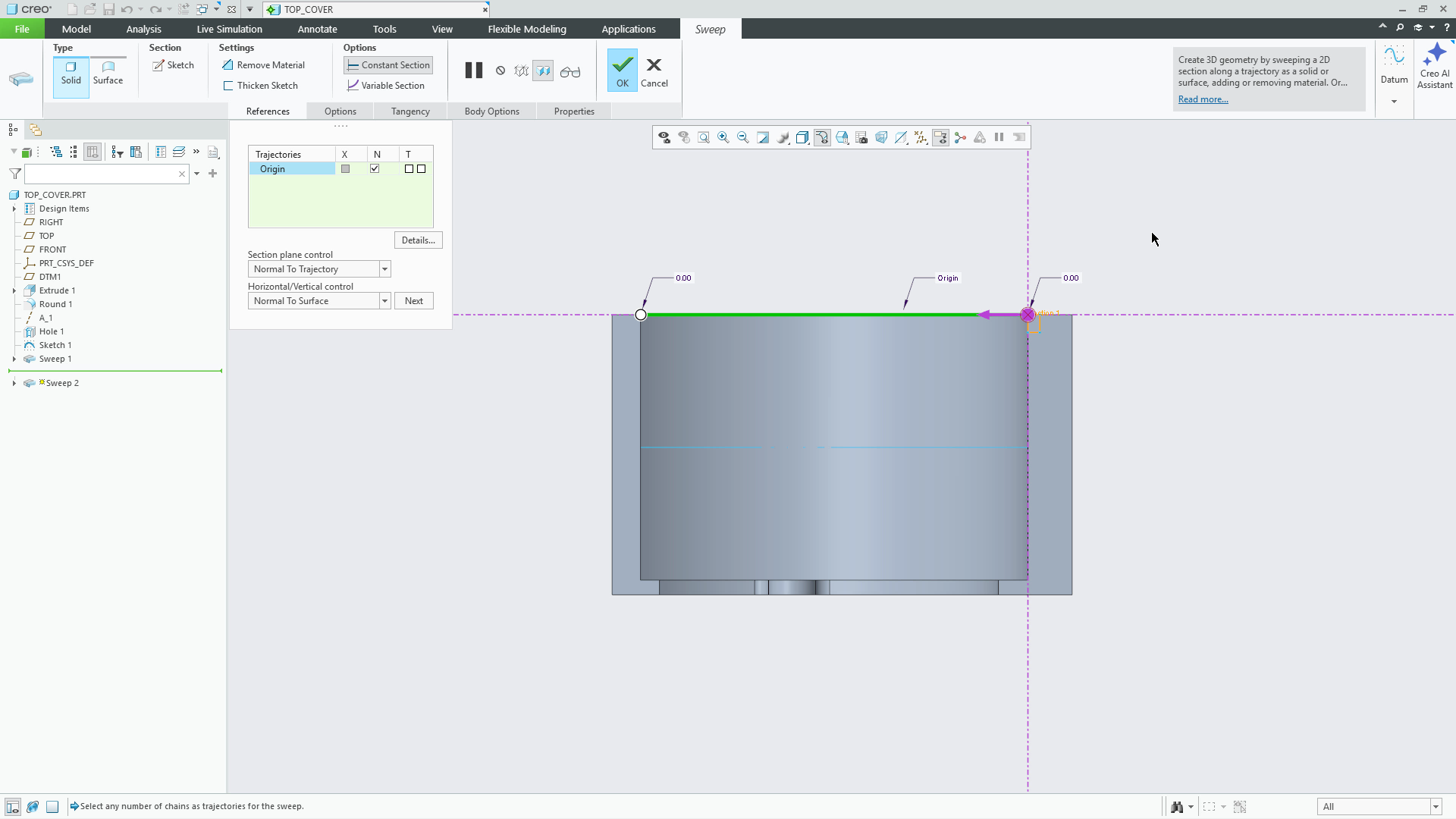Open the Datum Display Filters icon
The width and height of the screenshot is (1456, 819).
[921, 137]
